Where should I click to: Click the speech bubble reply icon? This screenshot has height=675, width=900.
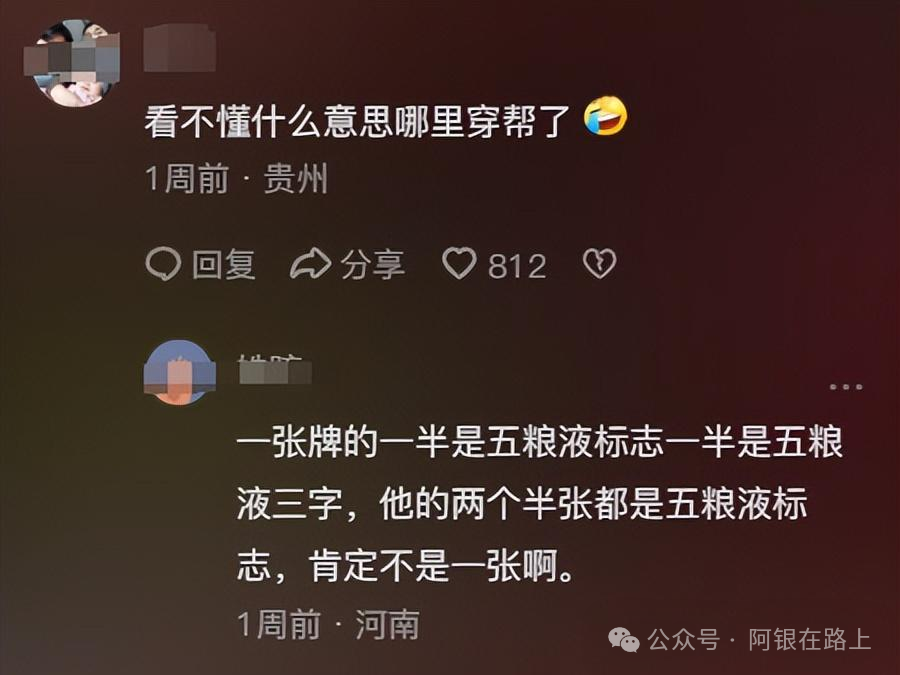163,264
